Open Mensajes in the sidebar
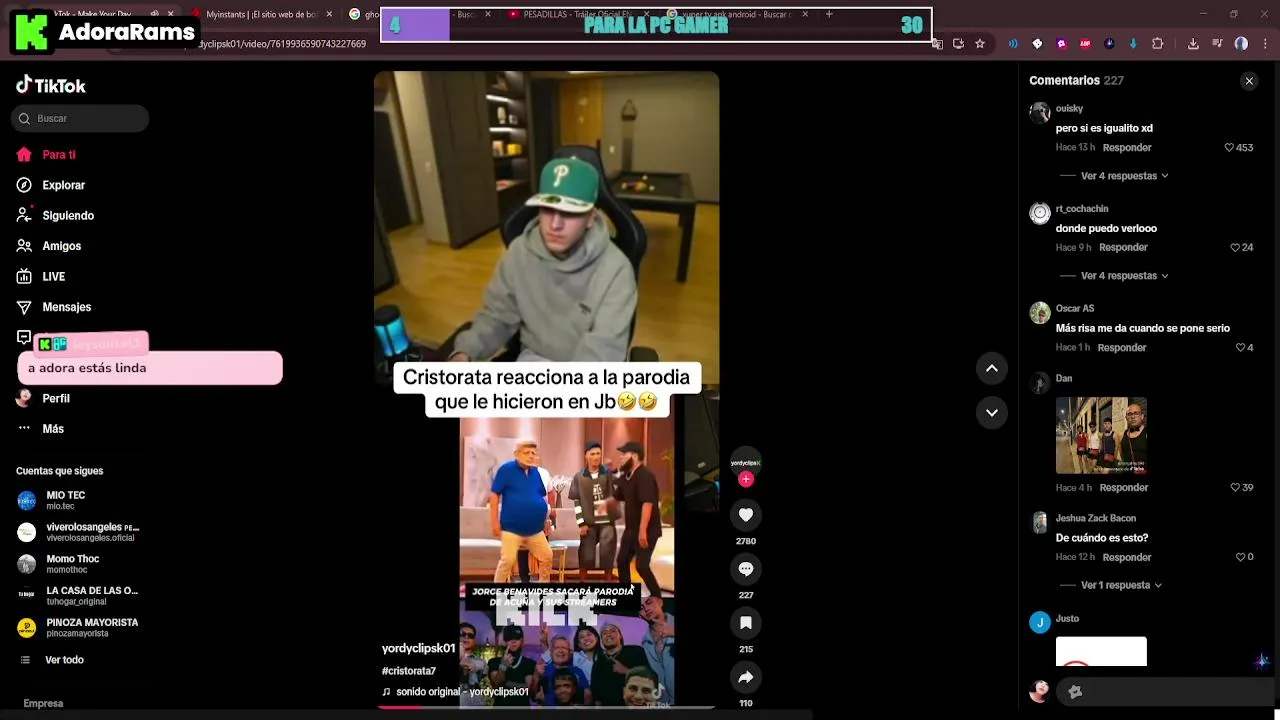The image size is (1280, 720). [x=54, y=307]
